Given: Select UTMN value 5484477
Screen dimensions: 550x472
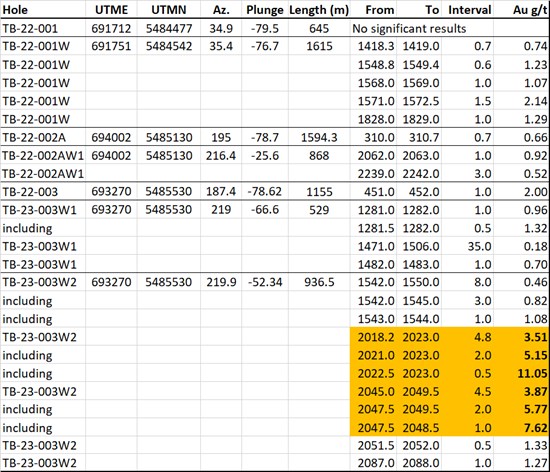Looking at the screenshot, I should [x=169, y=28].
